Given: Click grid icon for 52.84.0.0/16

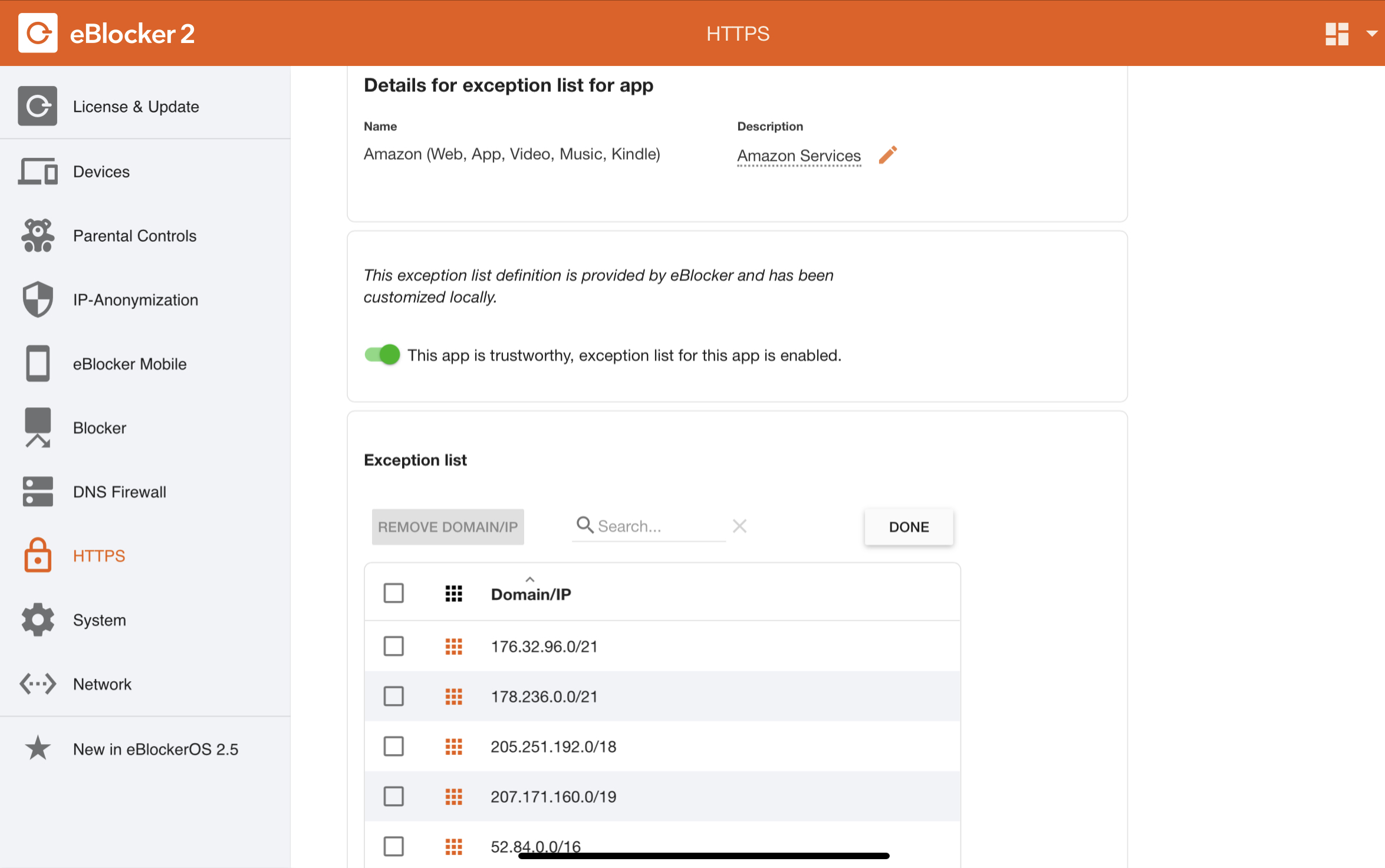Looking at the screenshot, I should (x=453, y=847).
